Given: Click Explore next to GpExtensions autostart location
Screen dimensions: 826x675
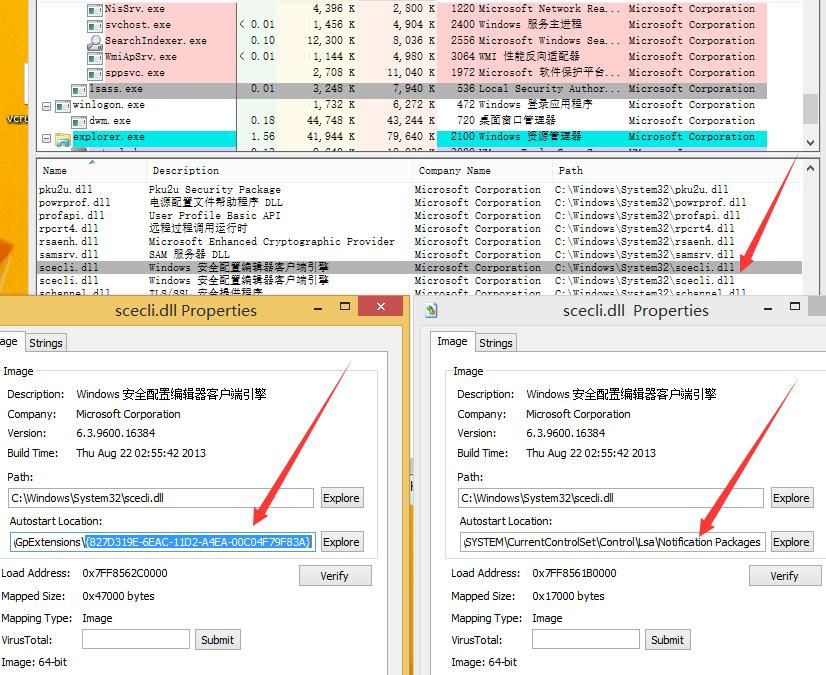Looking at the screenshot, I should coord(341,542).
